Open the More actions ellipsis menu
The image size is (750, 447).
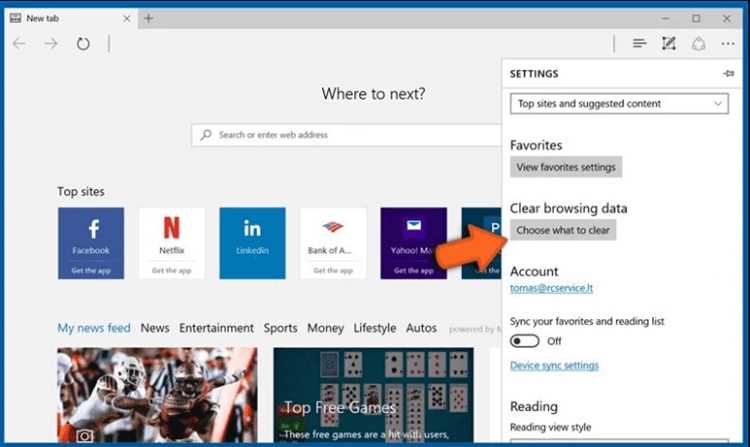pos(728,44)
